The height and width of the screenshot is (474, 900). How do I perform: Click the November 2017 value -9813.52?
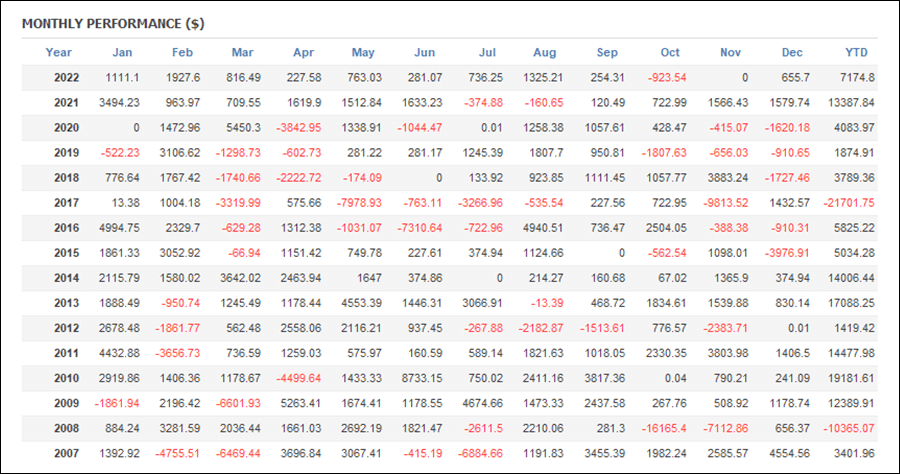pos(724,203)
